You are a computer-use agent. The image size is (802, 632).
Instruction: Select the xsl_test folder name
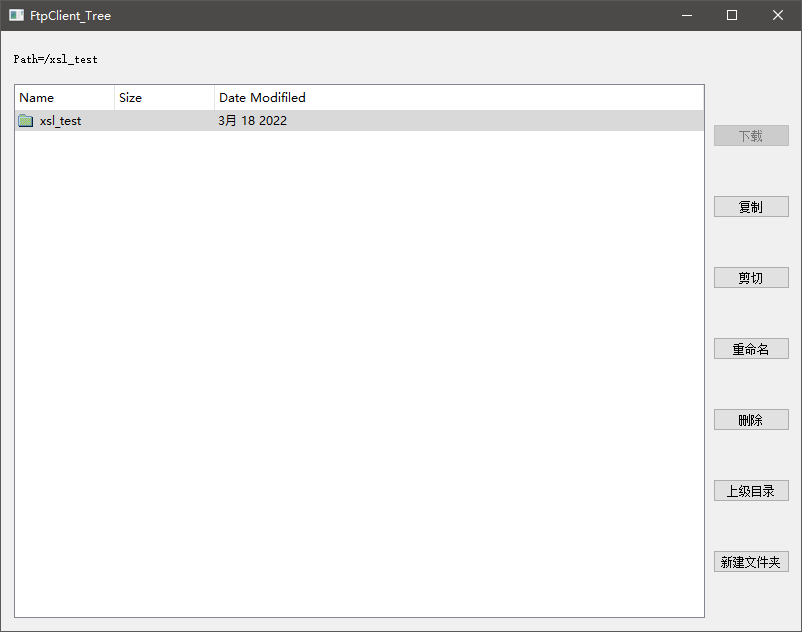pyautogui.click(x=60, y=121)
